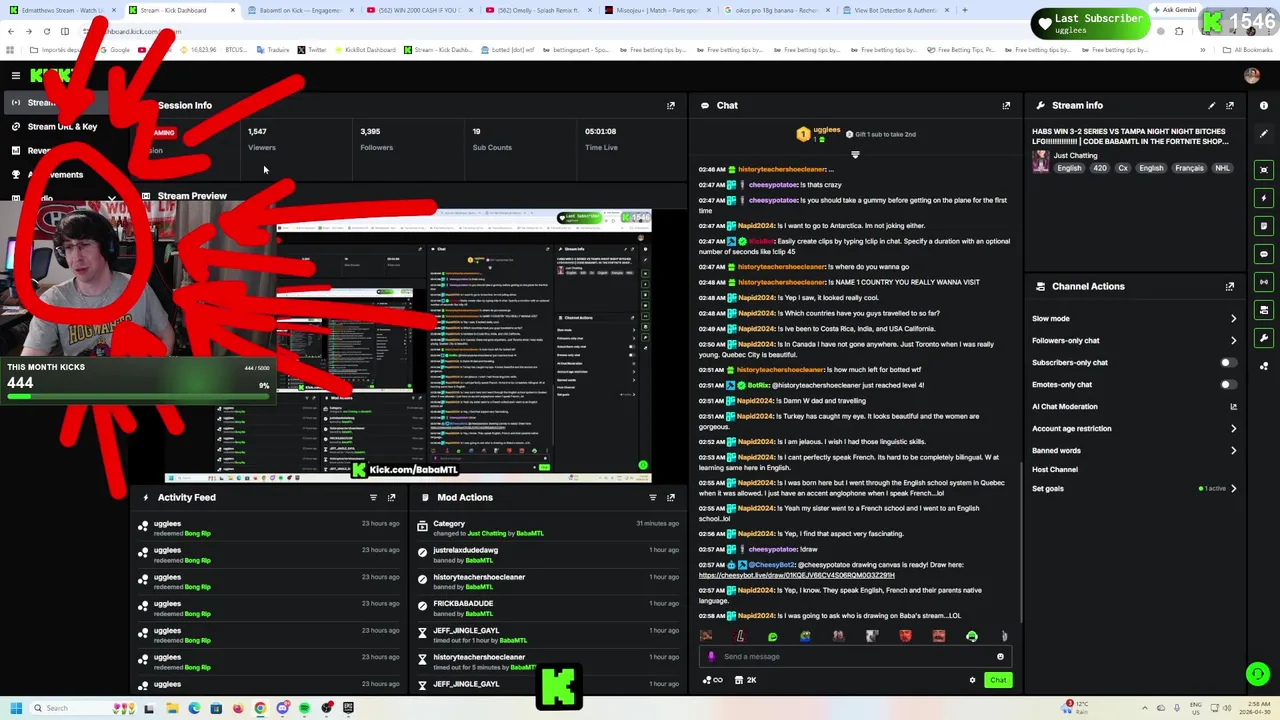Image resolution: width=1280 pixels, height=720 pixels.
Task: Open the user avatar in top right
Action: [1252, 76]
